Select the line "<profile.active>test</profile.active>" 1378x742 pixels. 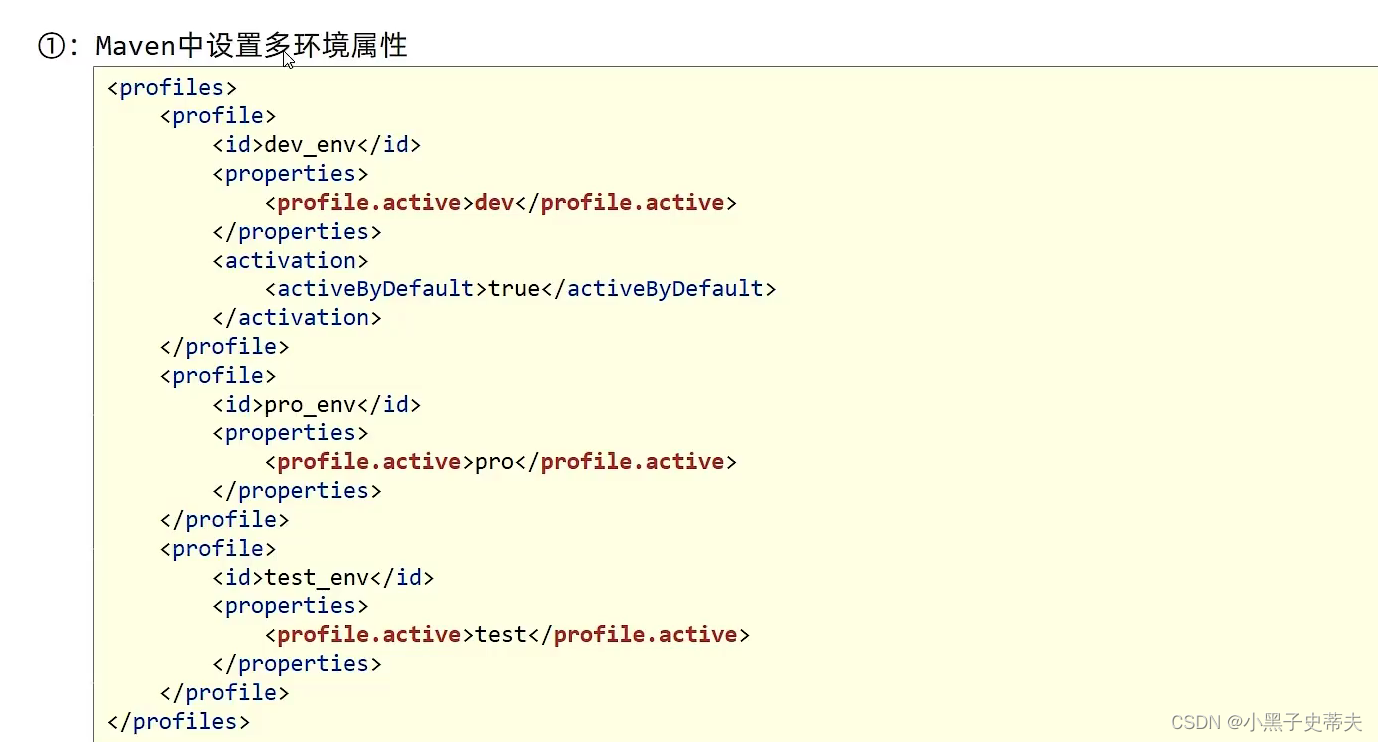pos(507,634)
